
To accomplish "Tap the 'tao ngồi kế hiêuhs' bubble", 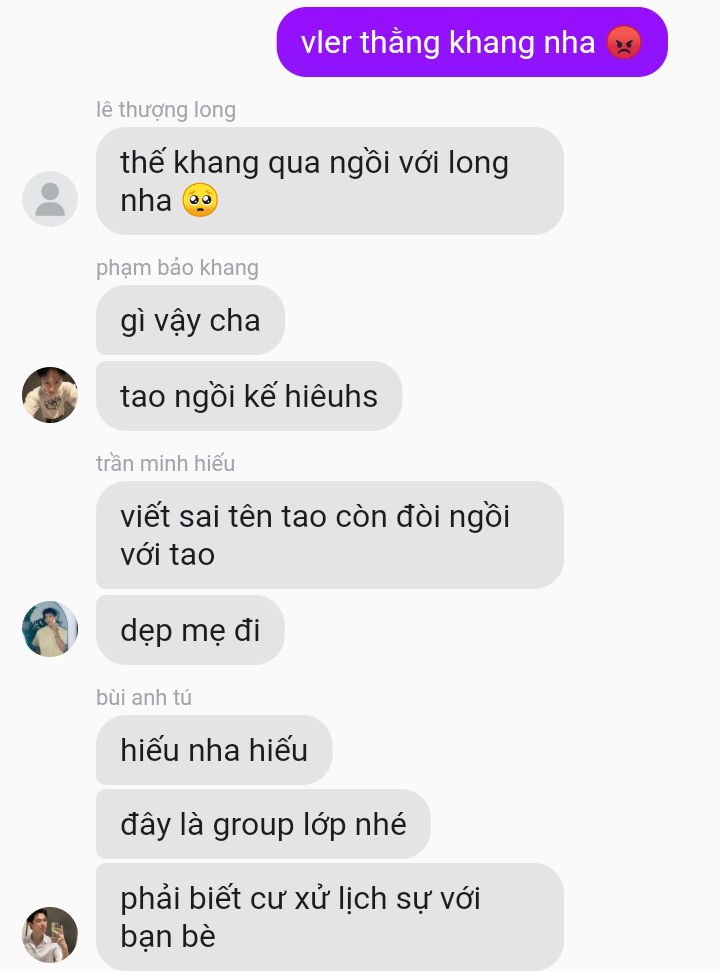I will click(249, 396).
